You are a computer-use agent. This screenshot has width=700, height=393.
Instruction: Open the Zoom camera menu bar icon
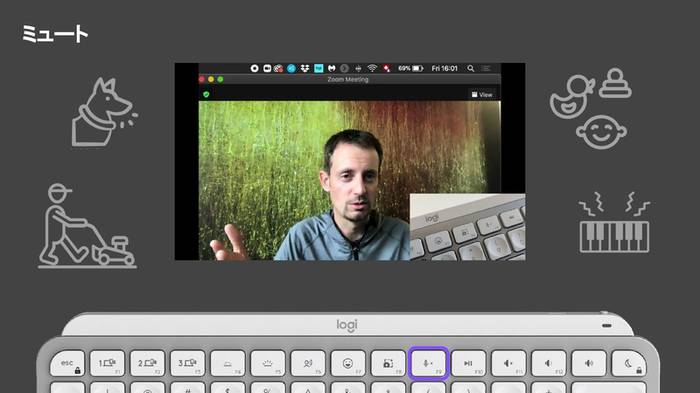click(267, 68)
